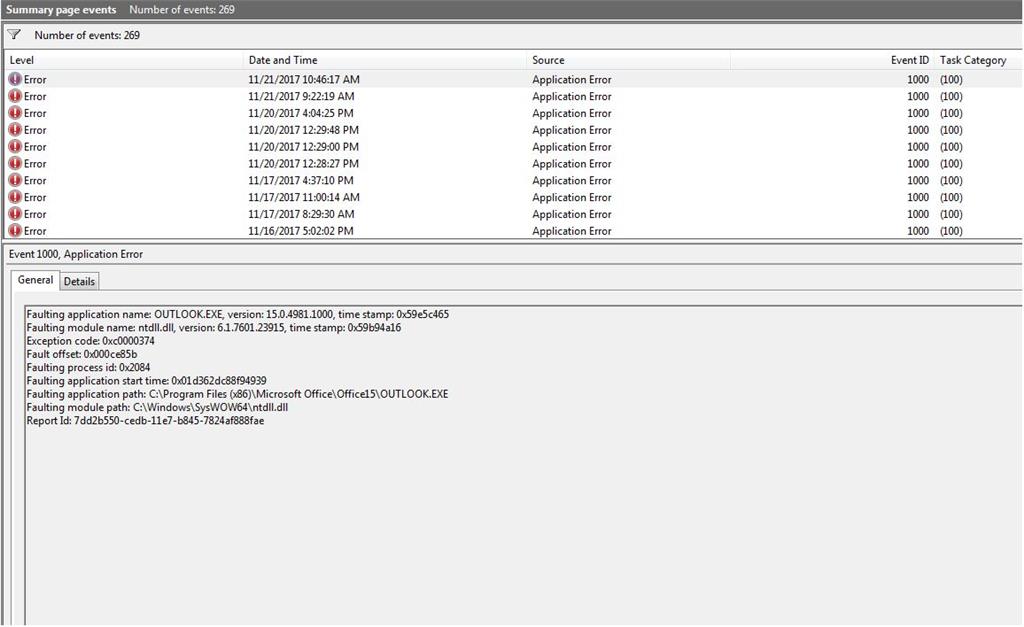Click error icon for 11/20/2017 12:28:27 PM row
Viewport: 1024px width, 627px height.
(x=15, y=163)
